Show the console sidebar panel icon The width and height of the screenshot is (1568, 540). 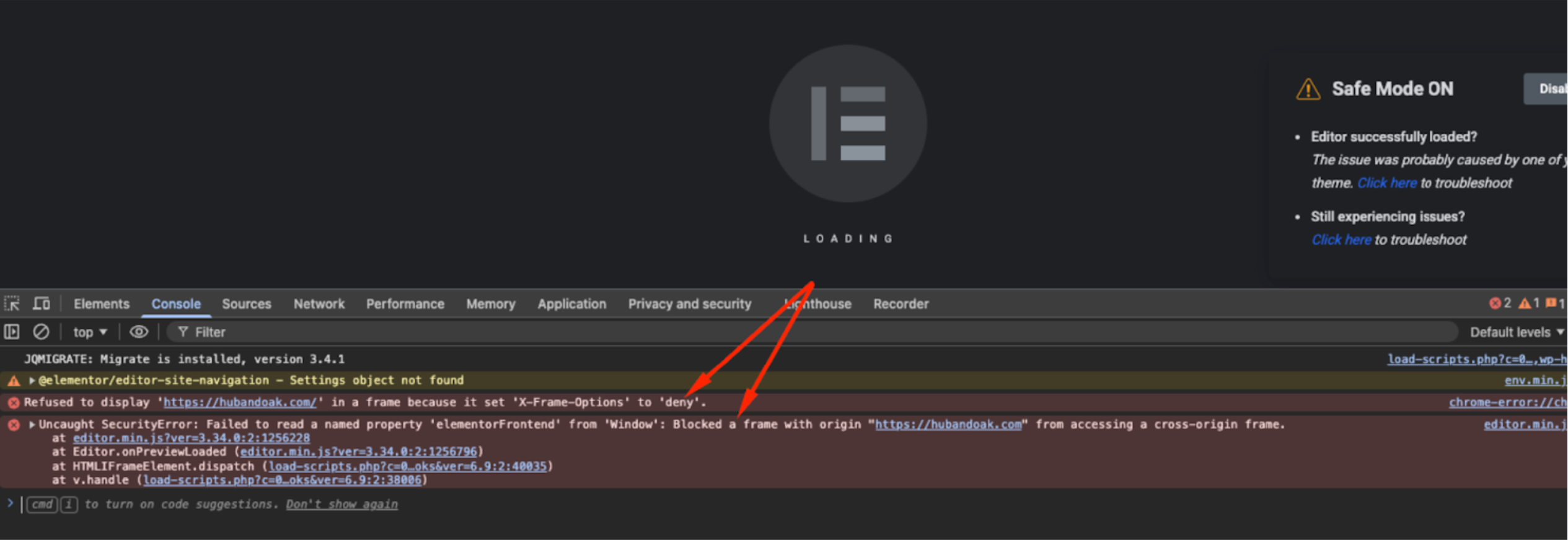click(12, 332)
